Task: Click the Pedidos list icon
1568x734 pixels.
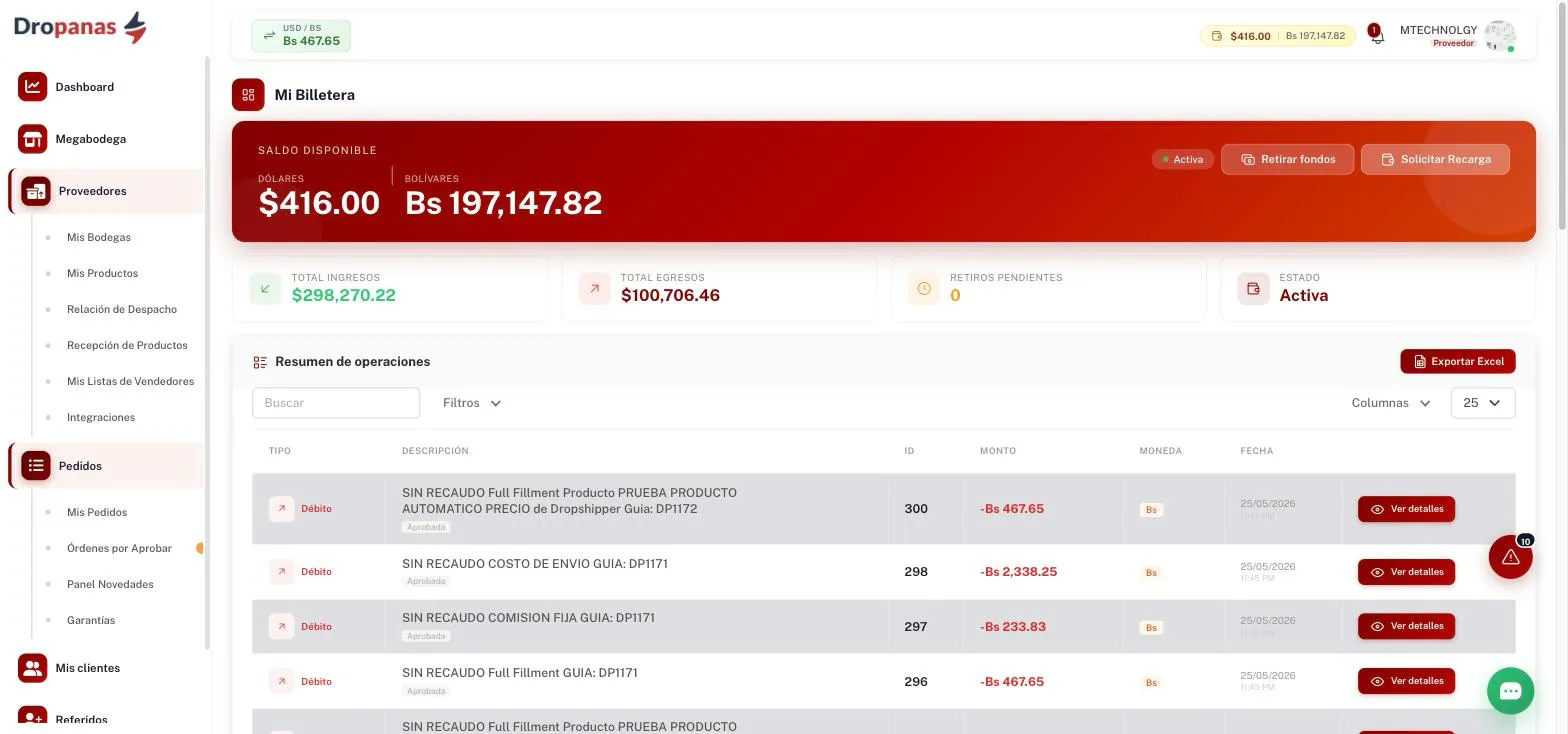Action: [x=36, y=466]
